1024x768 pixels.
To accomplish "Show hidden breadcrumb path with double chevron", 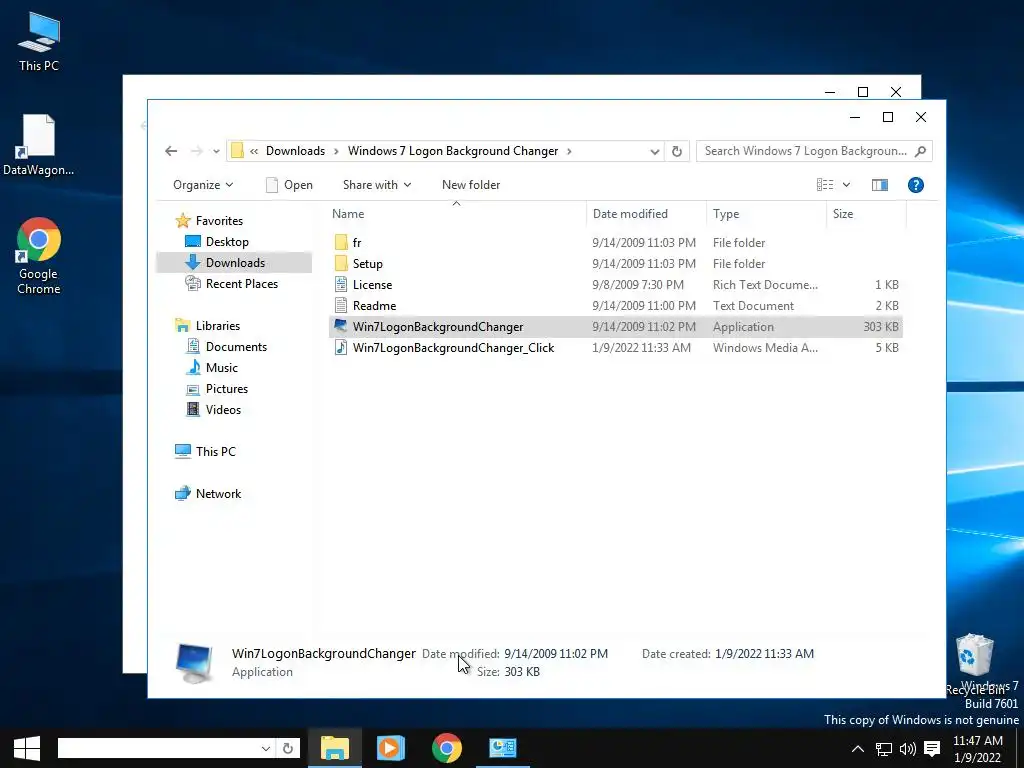I will (x=254, y=152).
